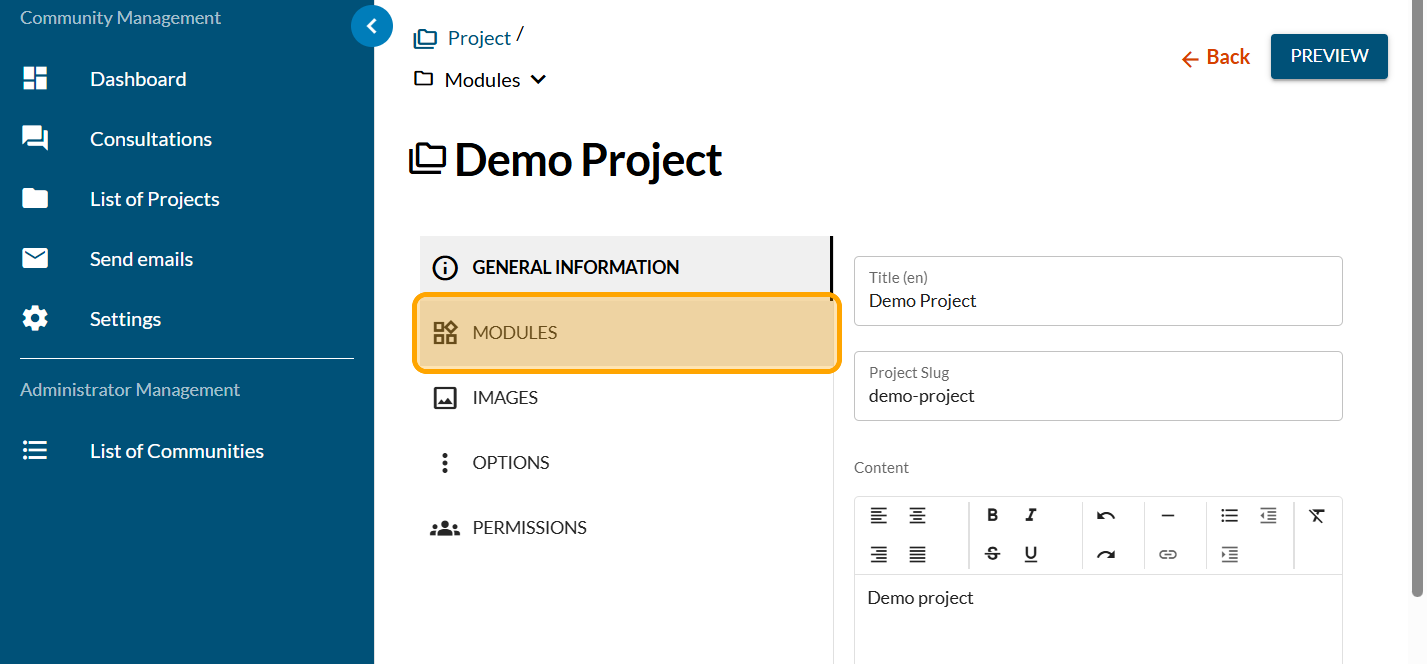This screenshot has height=664, width=1427.
Task: Switch to the Permissions tab
Action: pos(529,528)
